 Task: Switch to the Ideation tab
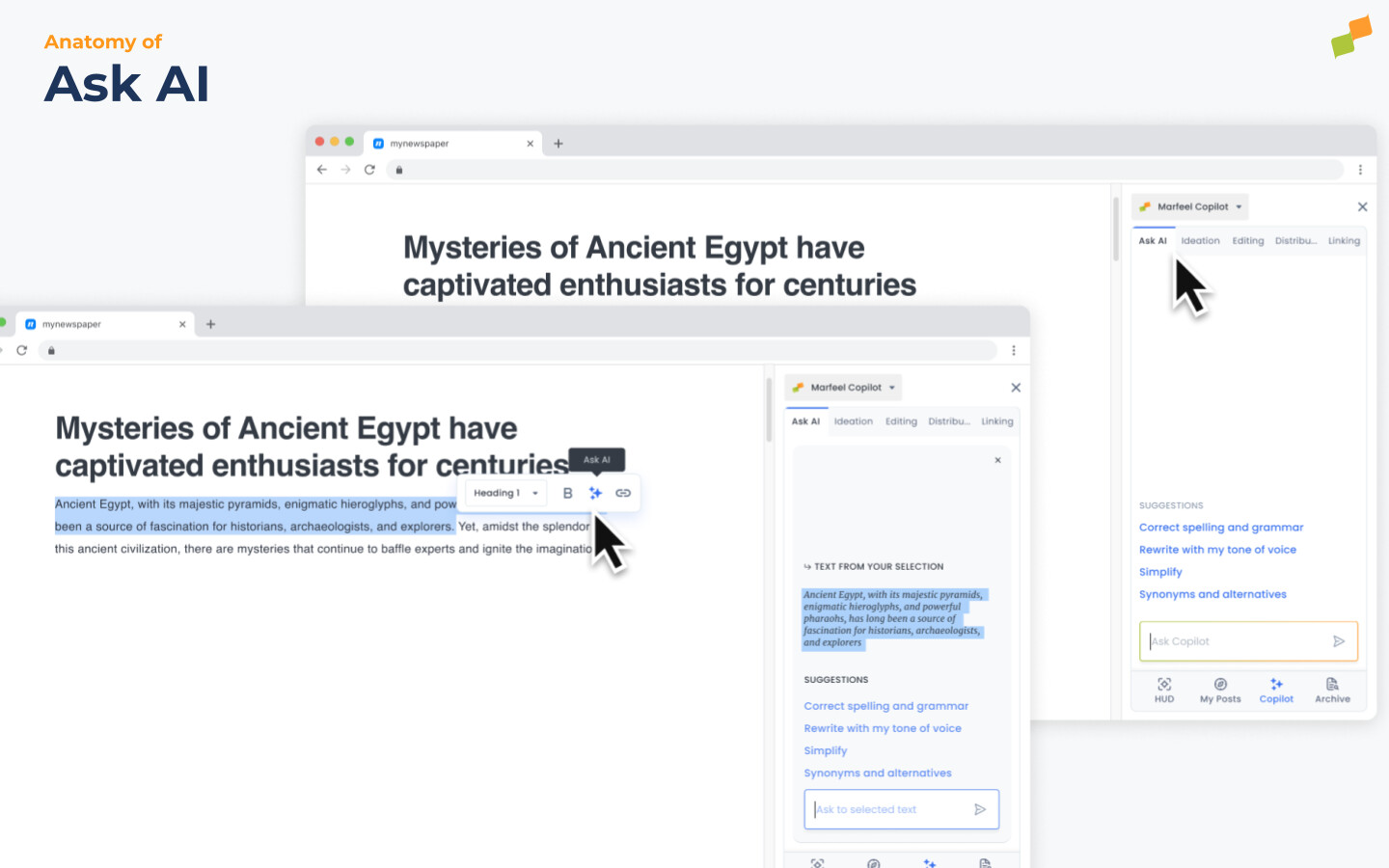(1200, 240)
